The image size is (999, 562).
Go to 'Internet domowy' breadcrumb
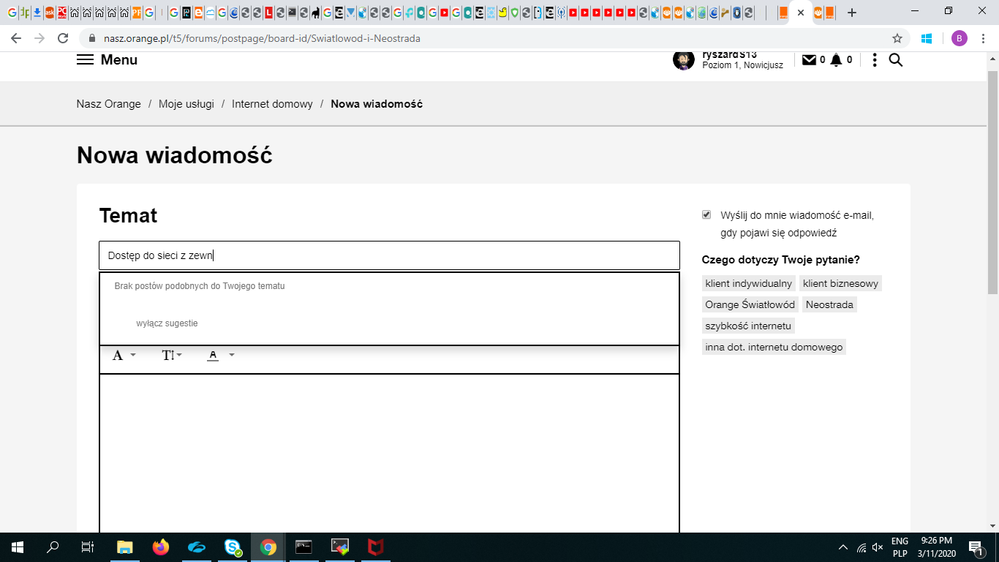[272, 104]
